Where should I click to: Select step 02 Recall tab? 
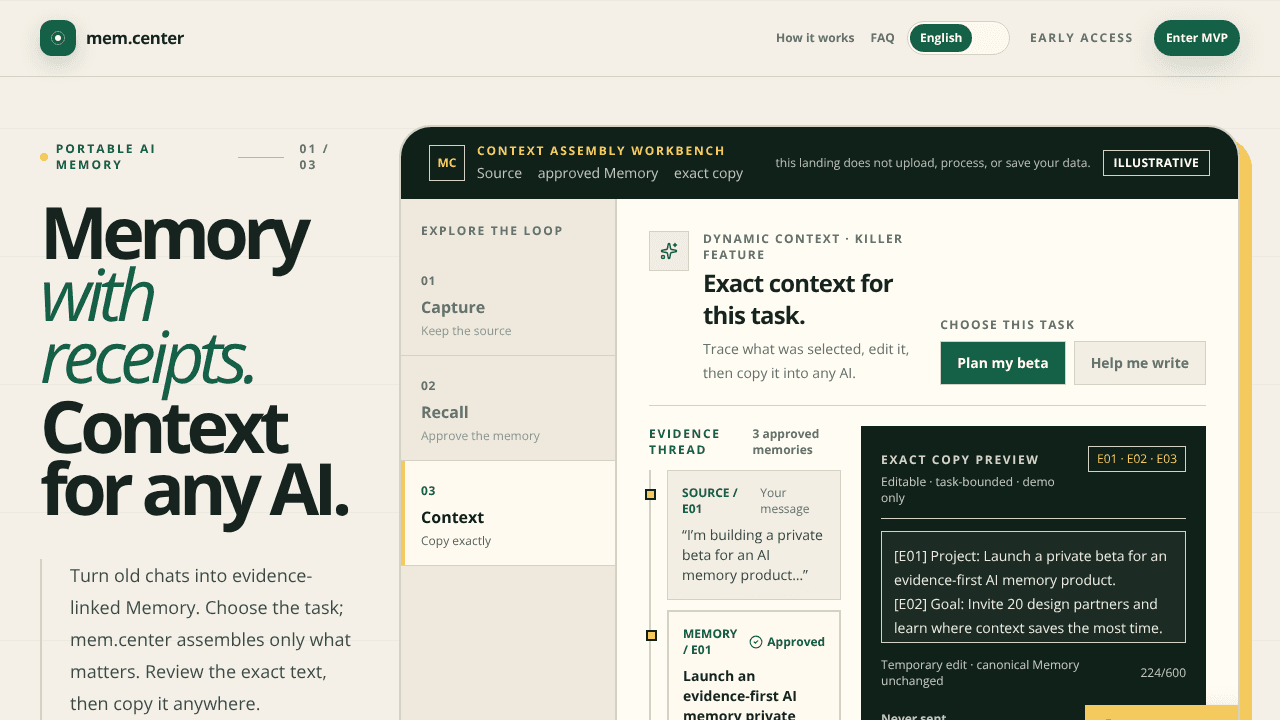tap(508, 408)
